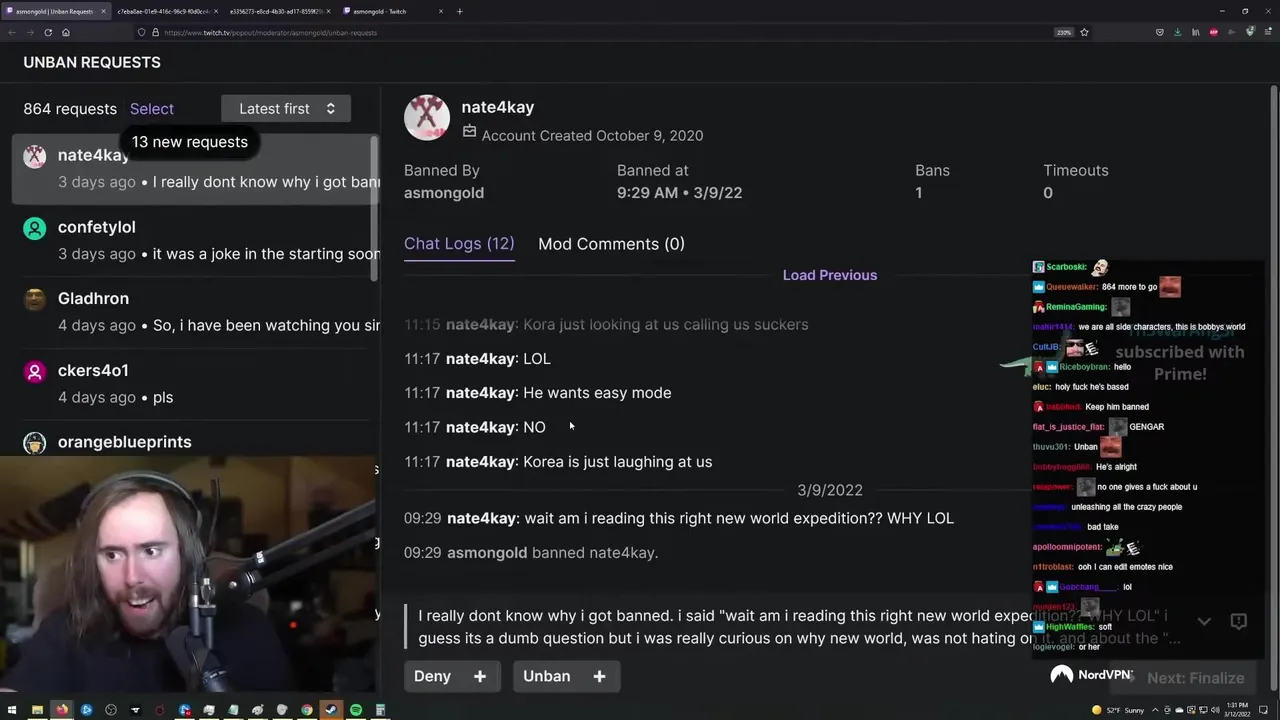1280x720 pixels.
Task: Click Load Previous chat logs link
Action: [830, 275]
